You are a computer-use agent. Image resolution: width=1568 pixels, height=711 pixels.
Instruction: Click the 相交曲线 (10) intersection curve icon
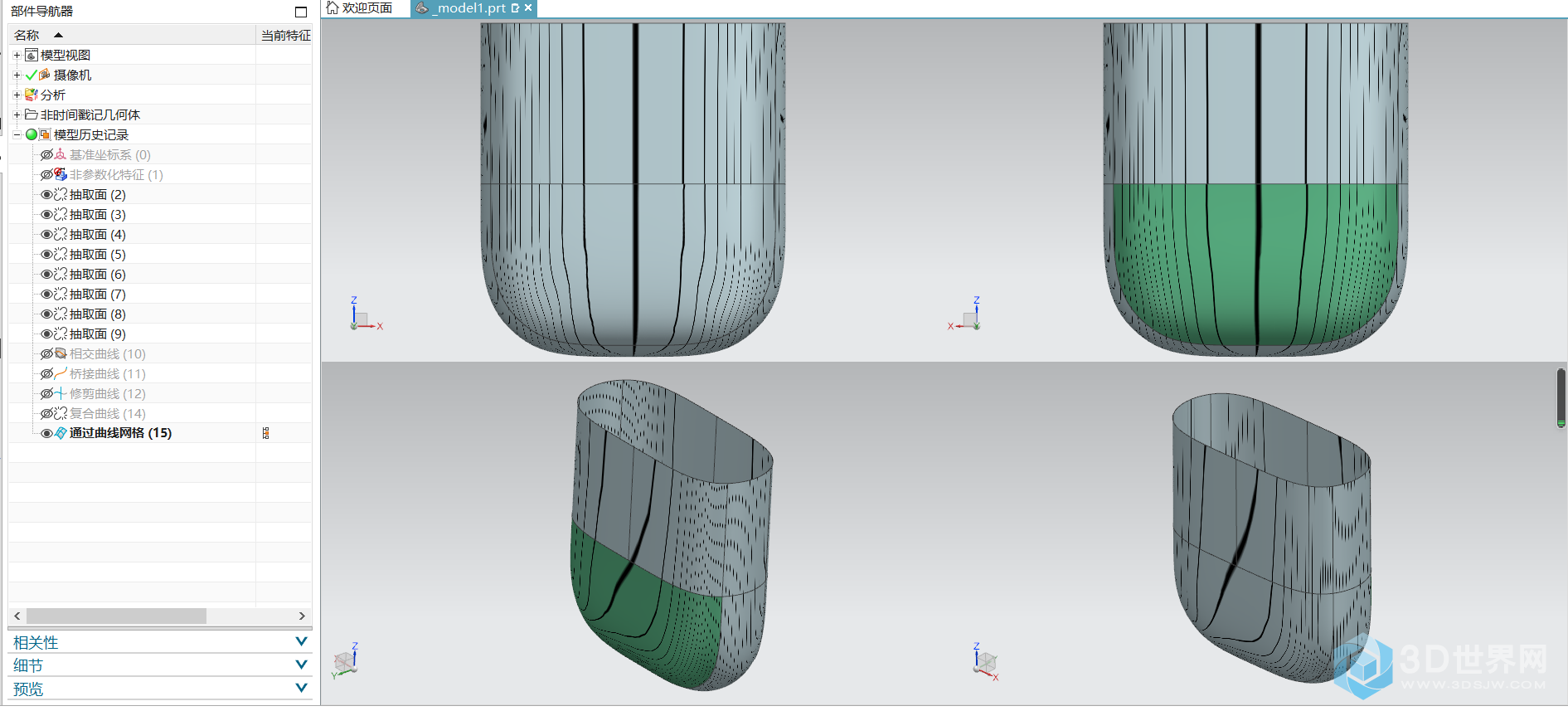click(x=61, y=353)
